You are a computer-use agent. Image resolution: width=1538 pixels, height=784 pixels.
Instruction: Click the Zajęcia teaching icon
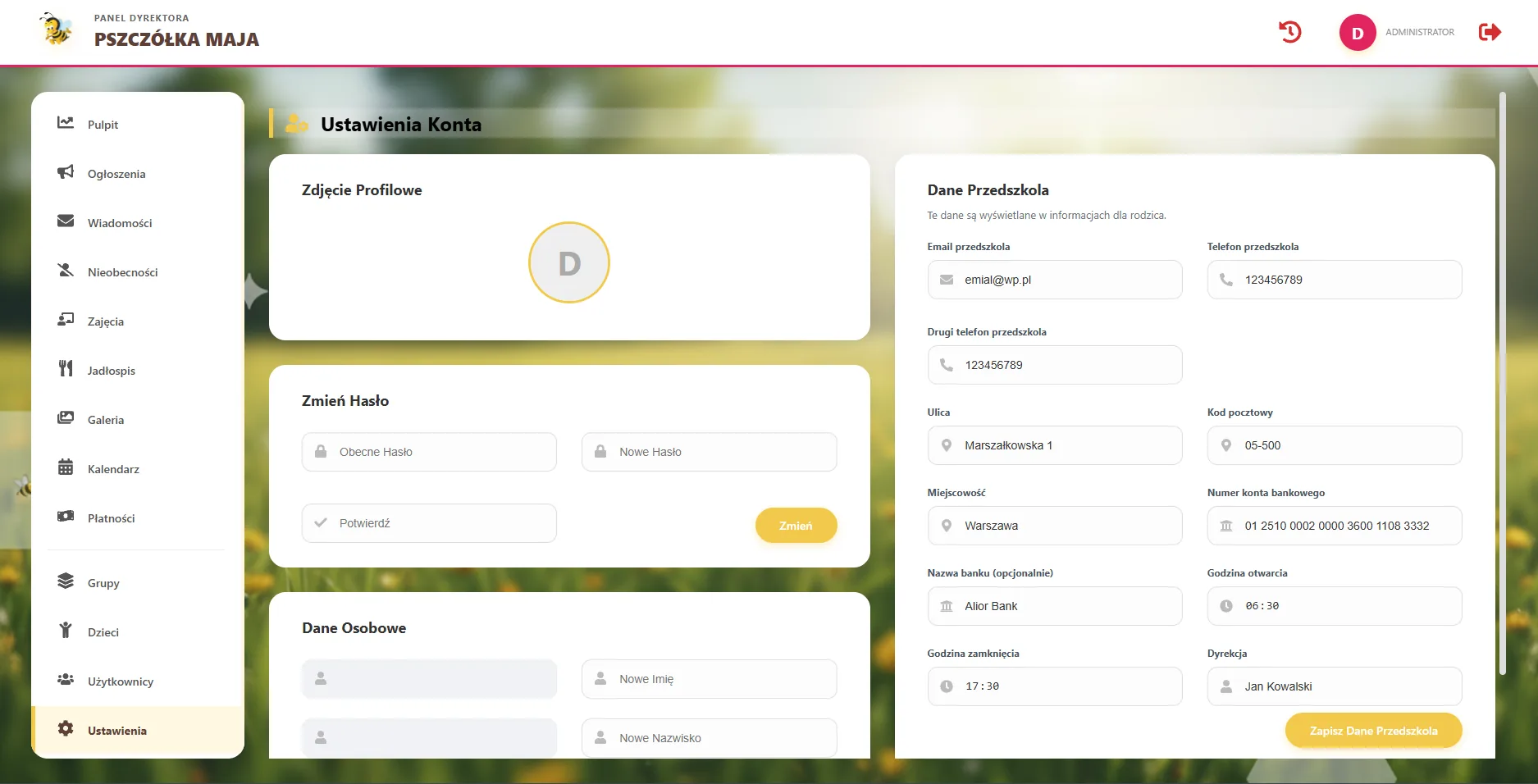pos(66,320)
